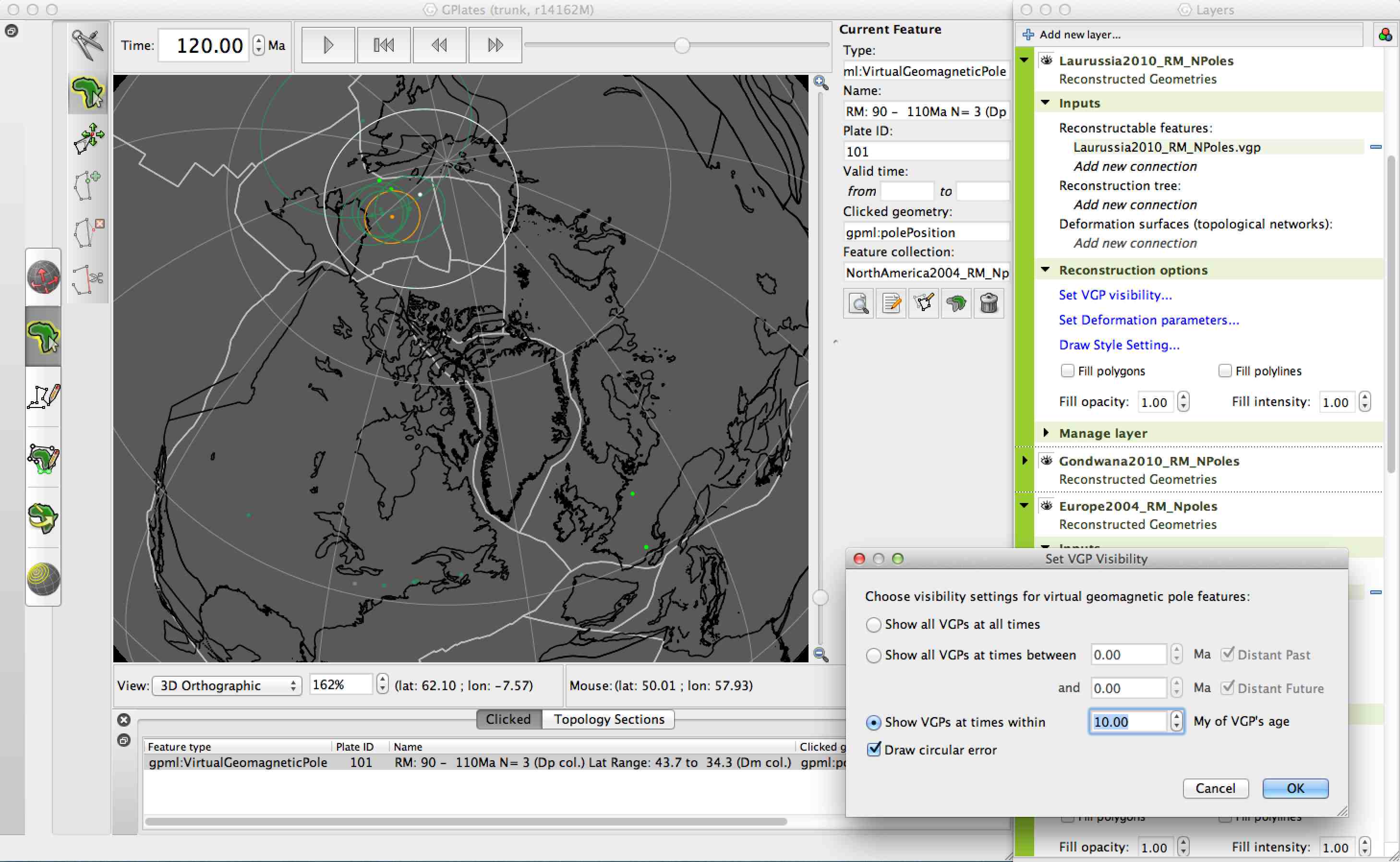
Task: Click the Time value stepper arrows
Action: coord(259,45)
